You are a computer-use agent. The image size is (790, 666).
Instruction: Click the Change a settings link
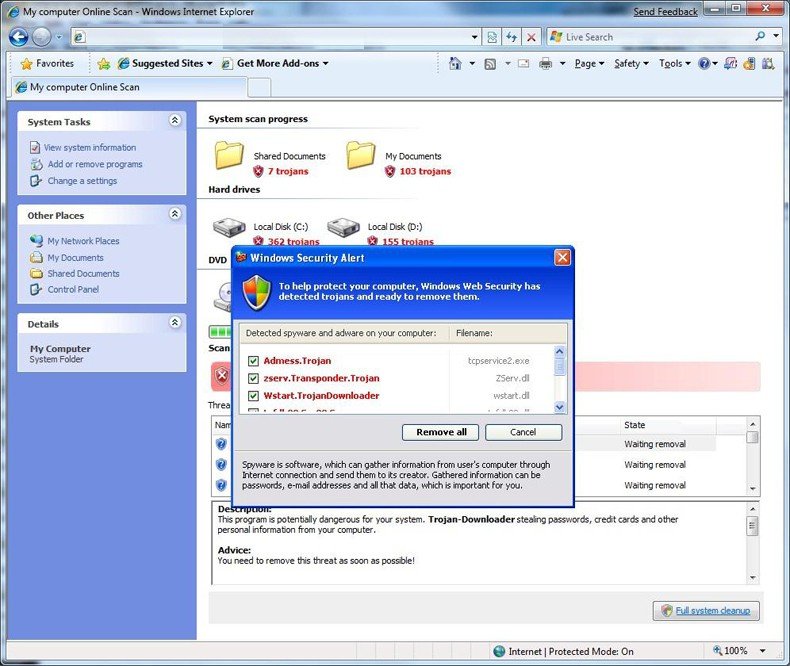point(82,181)
